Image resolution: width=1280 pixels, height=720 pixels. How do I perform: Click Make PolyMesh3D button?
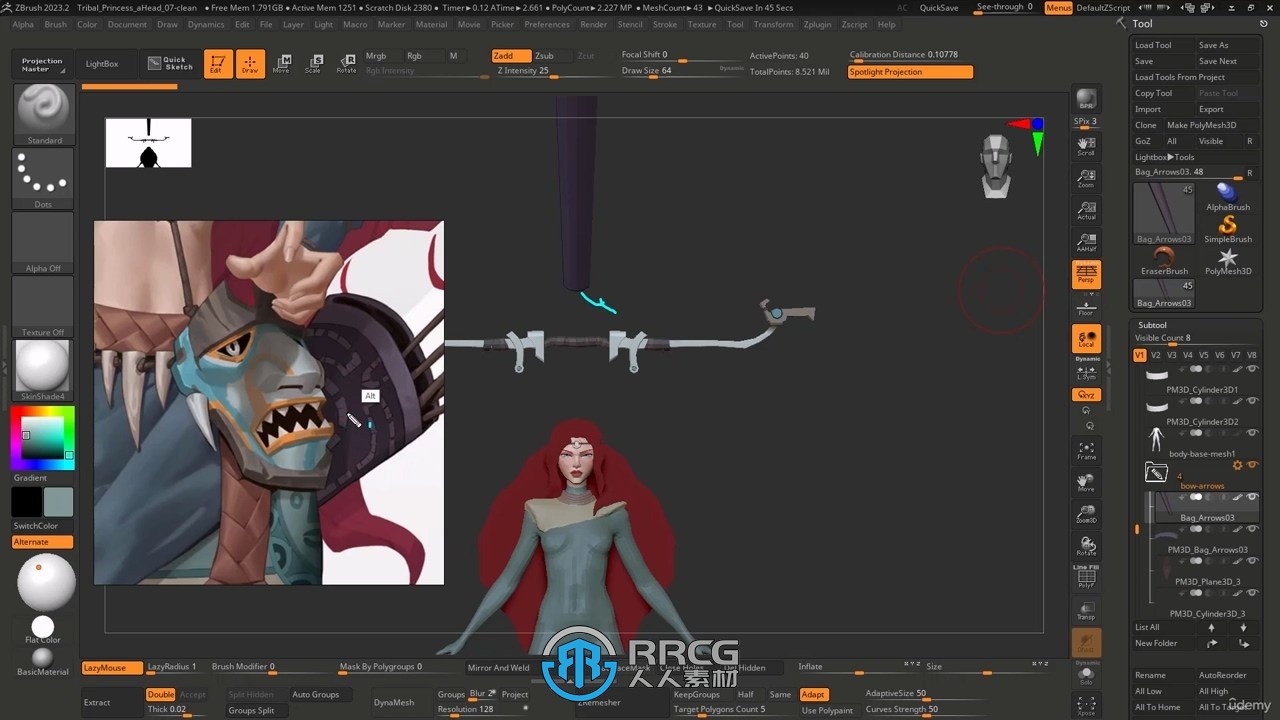coord(1211,125)
